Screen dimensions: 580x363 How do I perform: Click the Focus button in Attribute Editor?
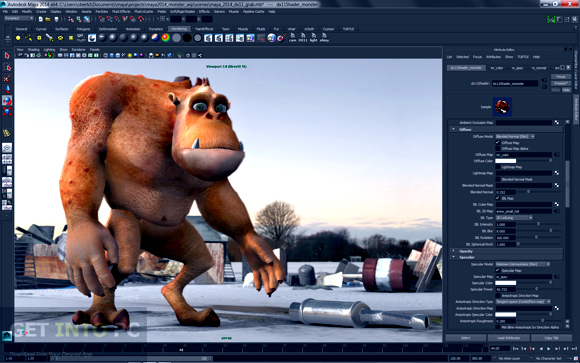click(561, 77)
